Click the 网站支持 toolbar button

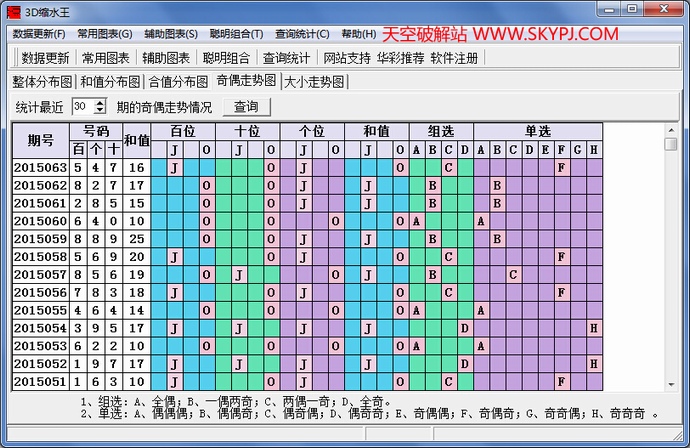click(347, 58)
